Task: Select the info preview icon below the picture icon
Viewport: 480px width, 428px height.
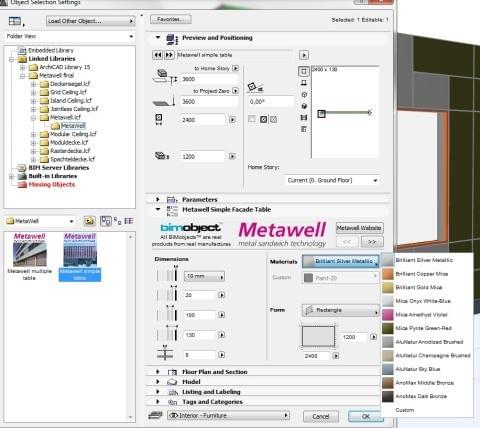Action: pyautogui.click(x=304, y=129)
